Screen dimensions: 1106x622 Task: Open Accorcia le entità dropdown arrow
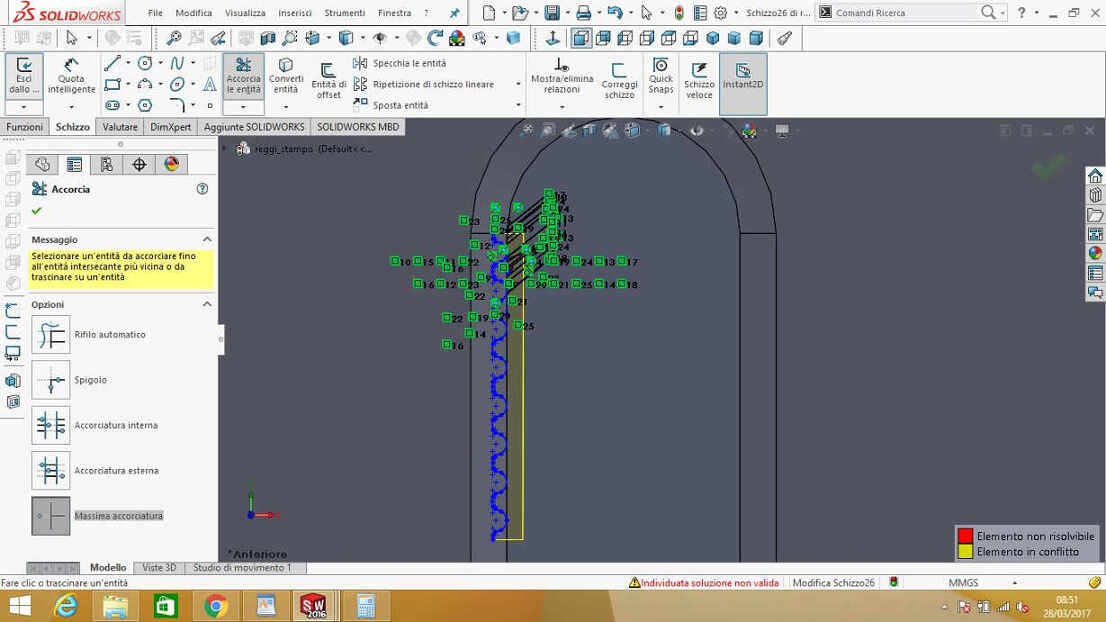[243, 107]
